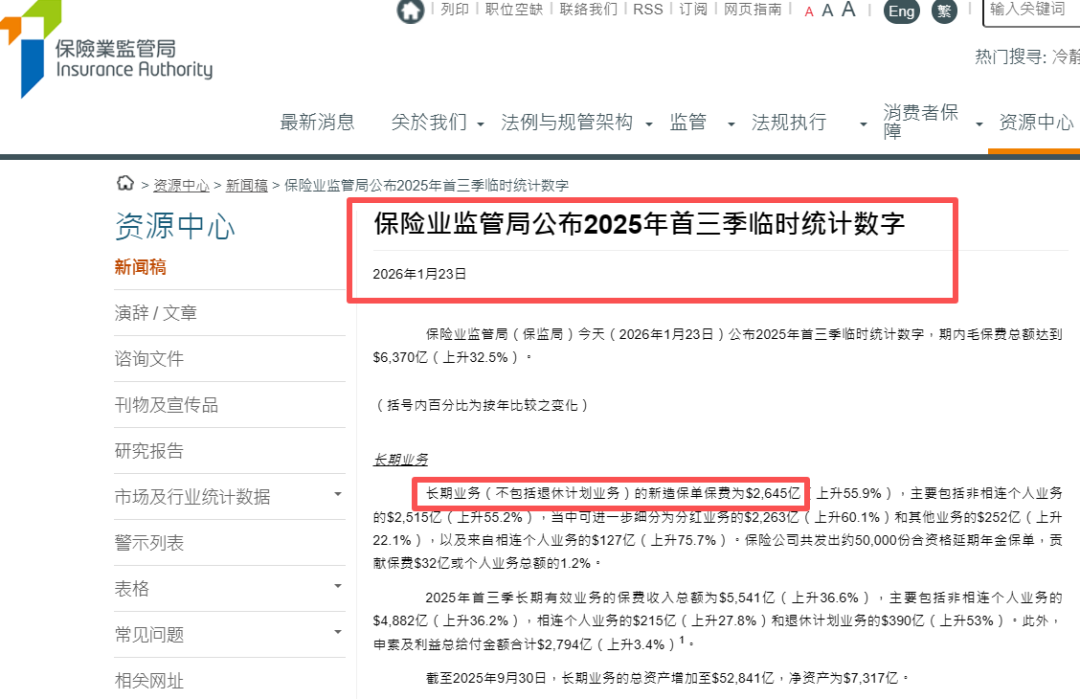
Task: Click the 列印 print link
Action: [454, 9]
